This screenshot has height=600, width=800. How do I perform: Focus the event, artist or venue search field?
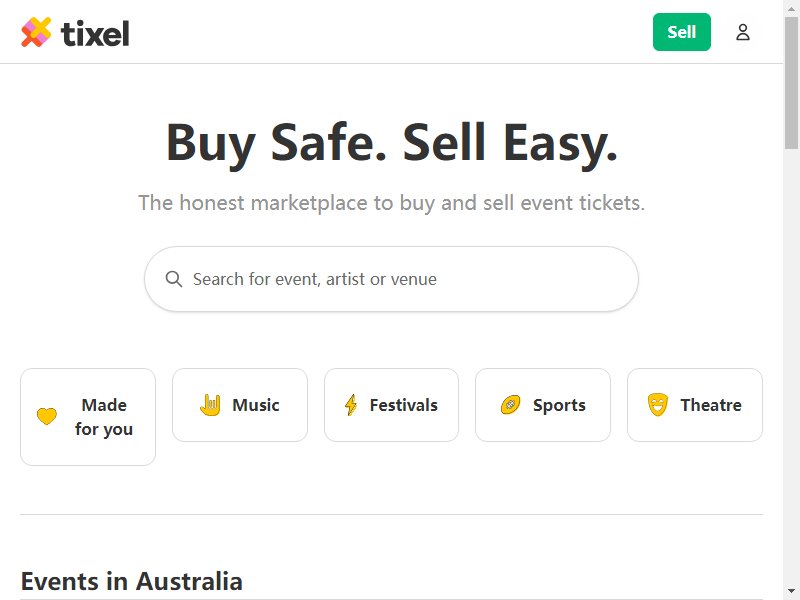[x=391, y=279]
